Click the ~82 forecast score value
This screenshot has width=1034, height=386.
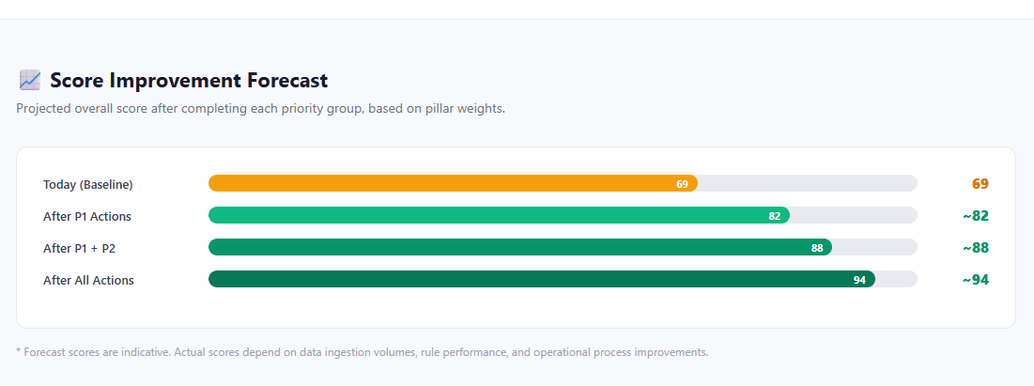975,216
